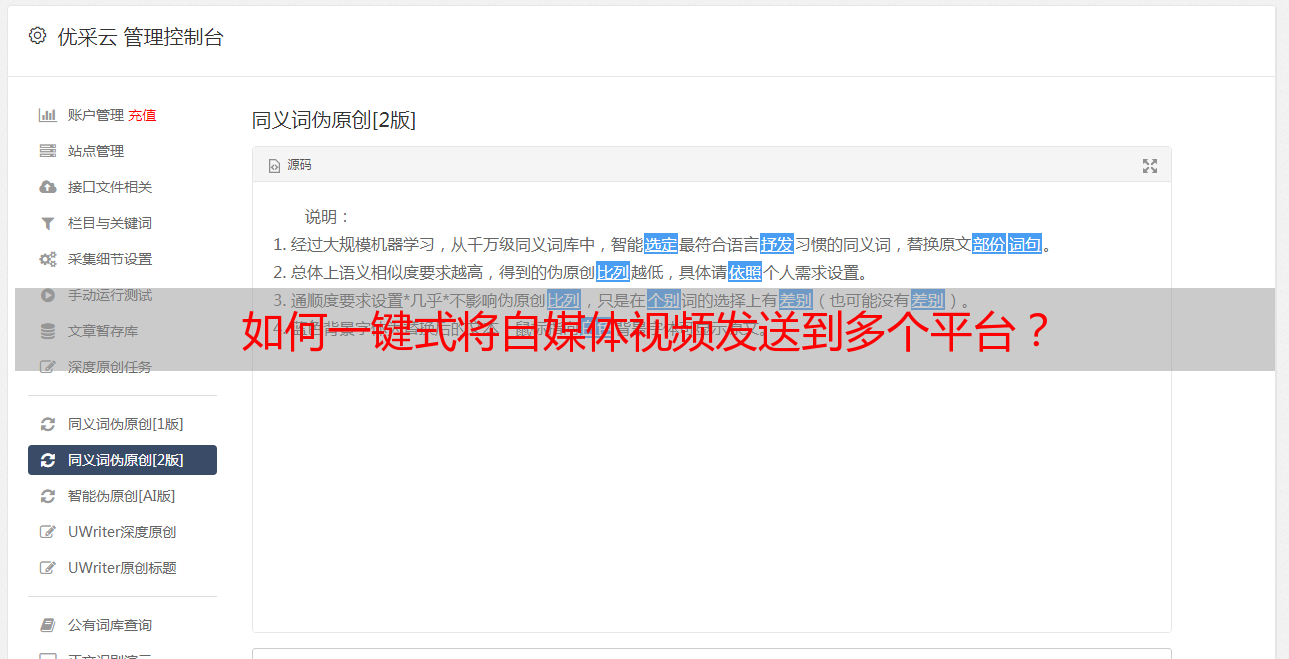Go to UWriter深度原创 page
The height and width of the screenshot is (659, 1289).
click(x=122, y=532)
